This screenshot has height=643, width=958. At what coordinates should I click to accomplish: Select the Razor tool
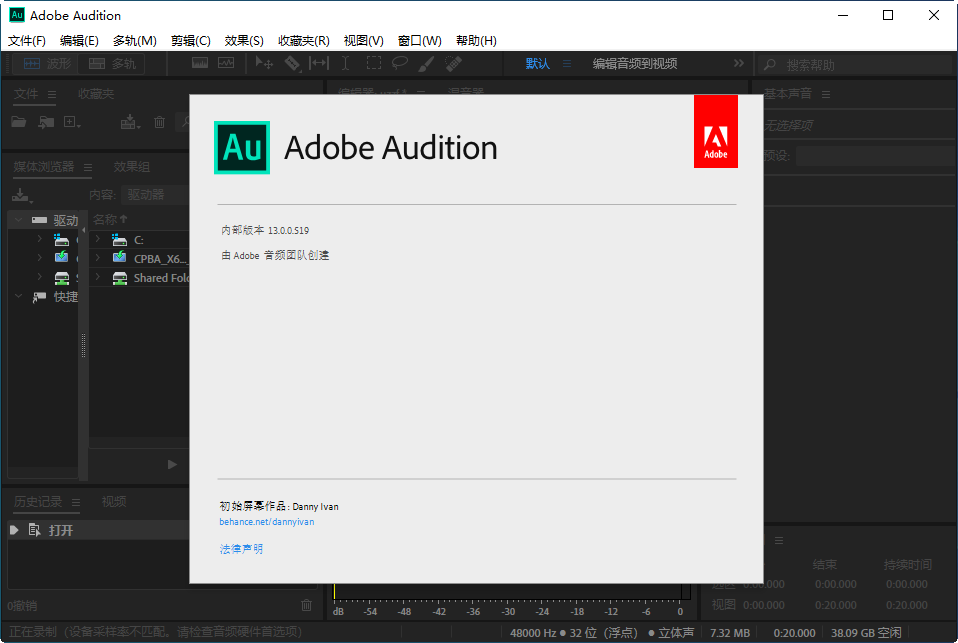292,63
